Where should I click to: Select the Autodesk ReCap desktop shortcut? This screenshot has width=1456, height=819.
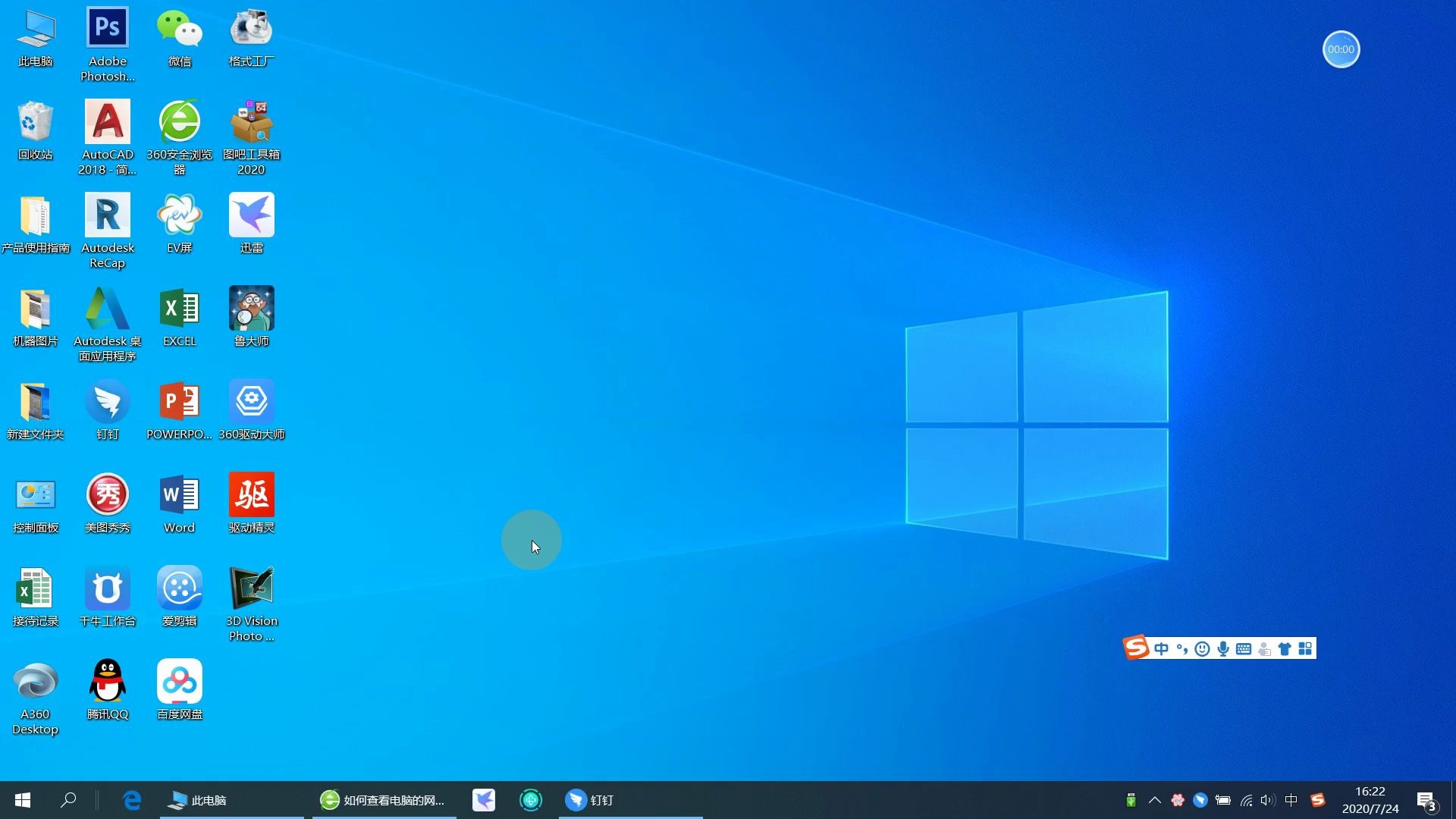pyautogui.click(x=108, y=231)
